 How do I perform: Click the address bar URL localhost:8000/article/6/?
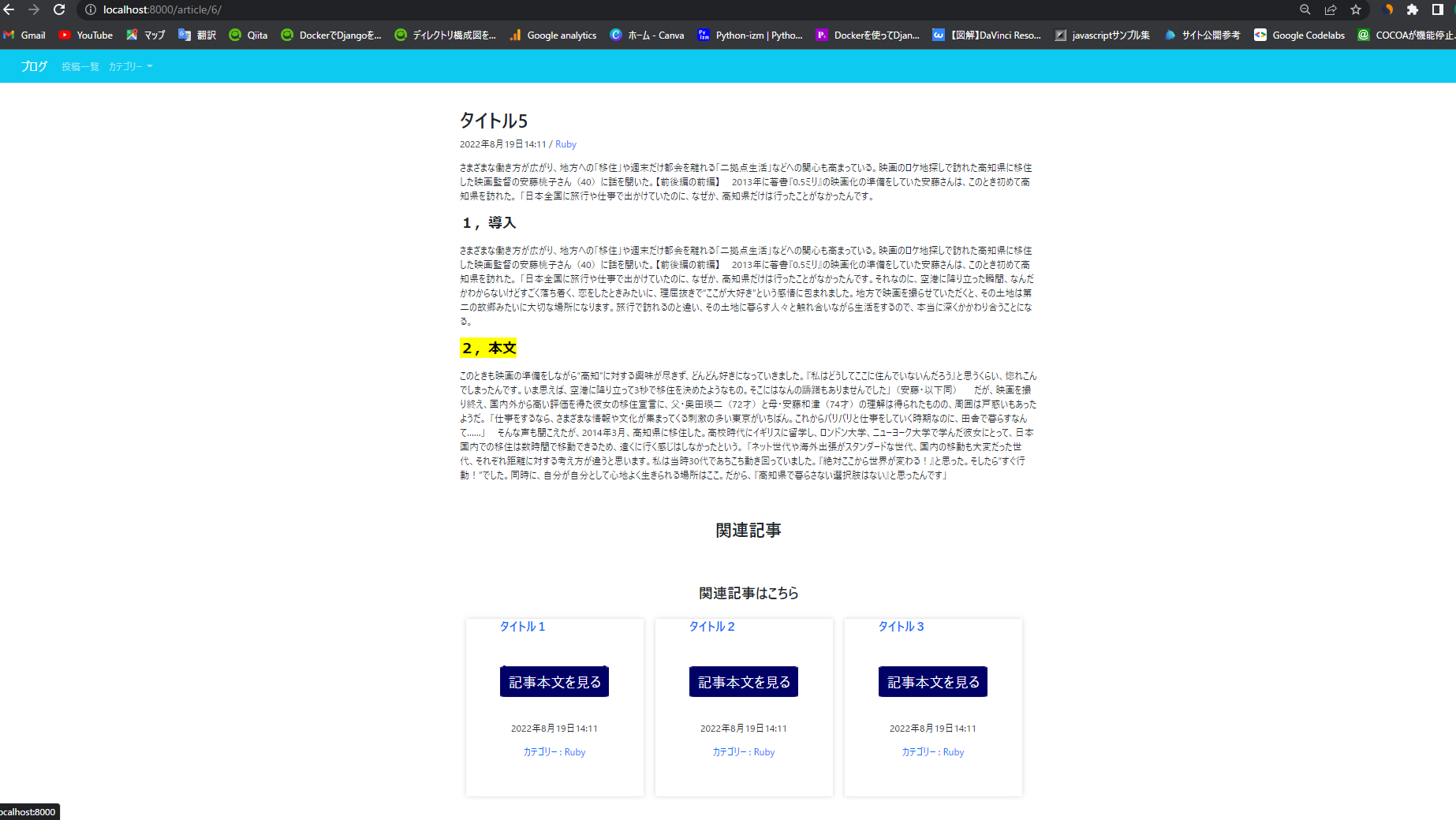(x=162, y=9)
